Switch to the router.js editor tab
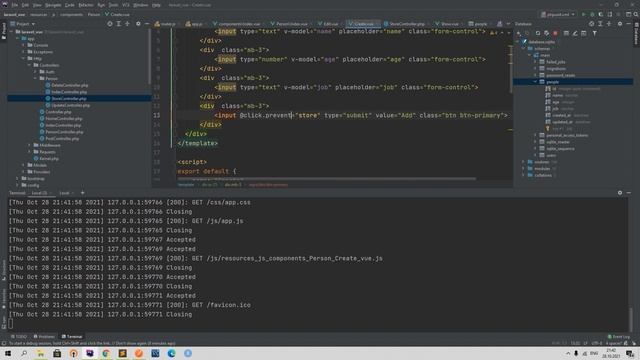640x360 pixels. (165, 24)
